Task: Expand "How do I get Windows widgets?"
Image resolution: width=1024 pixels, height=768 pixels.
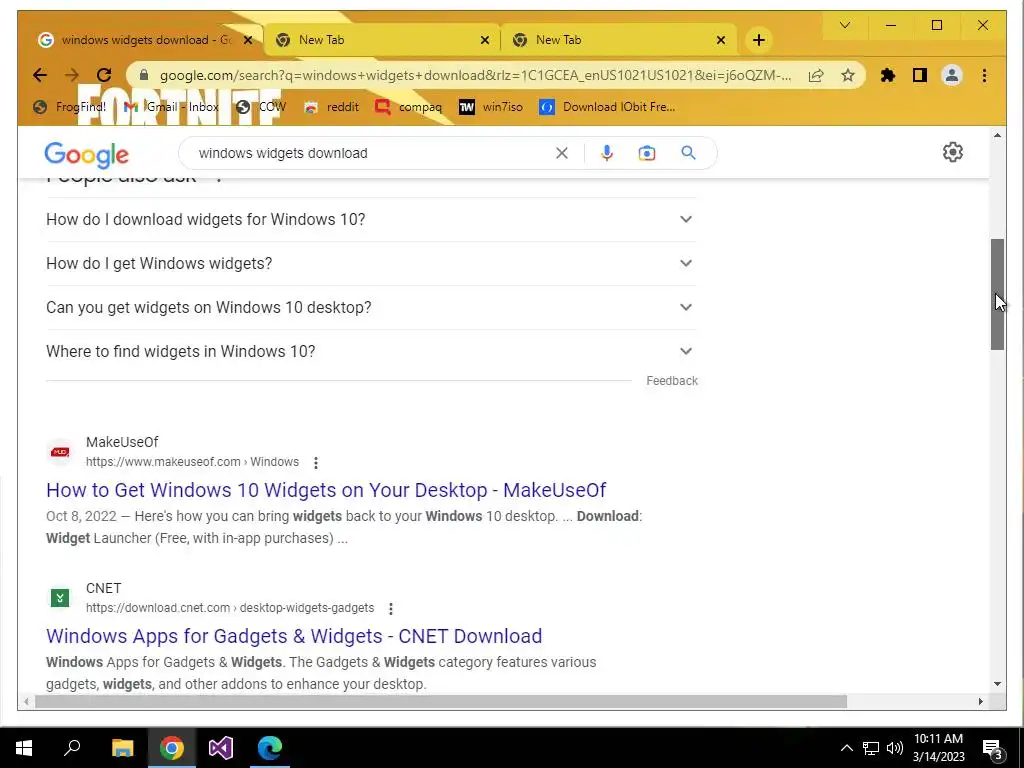Action: (371, 263)
